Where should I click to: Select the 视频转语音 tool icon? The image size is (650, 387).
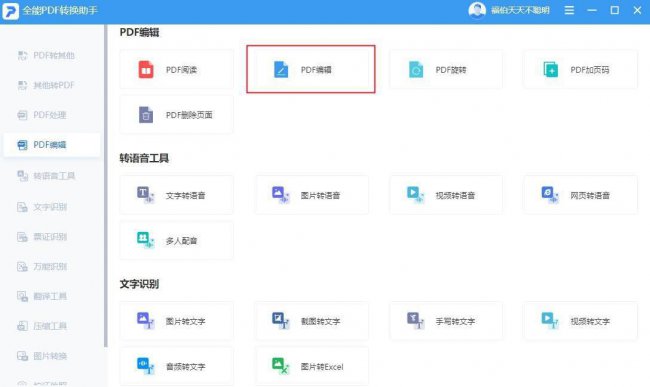tap(415, 195)
